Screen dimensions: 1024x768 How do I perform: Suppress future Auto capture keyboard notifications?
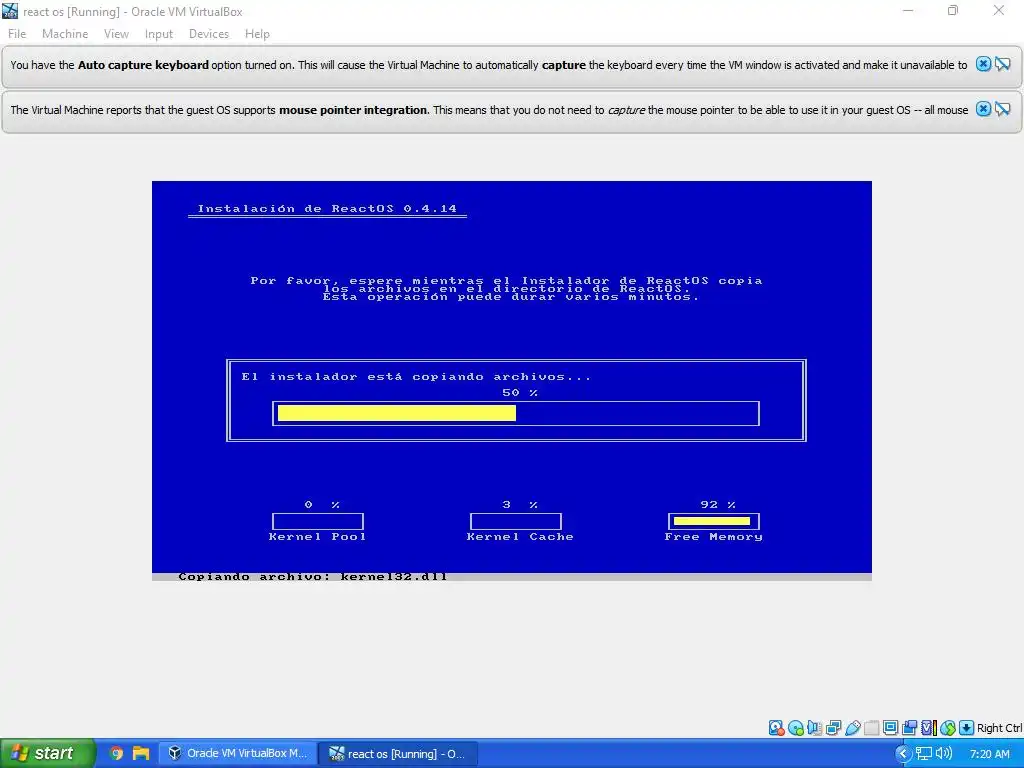click(x=1002, y=64)
